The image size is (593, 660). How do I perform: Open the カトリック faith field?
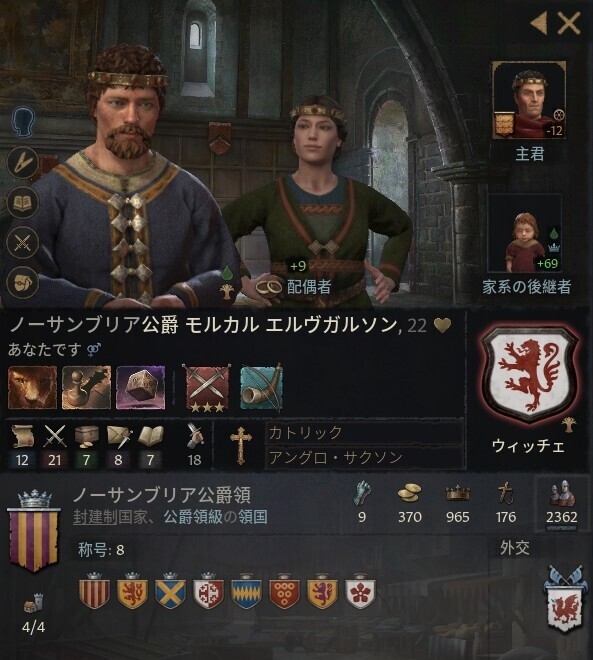[x=364, y=432]
